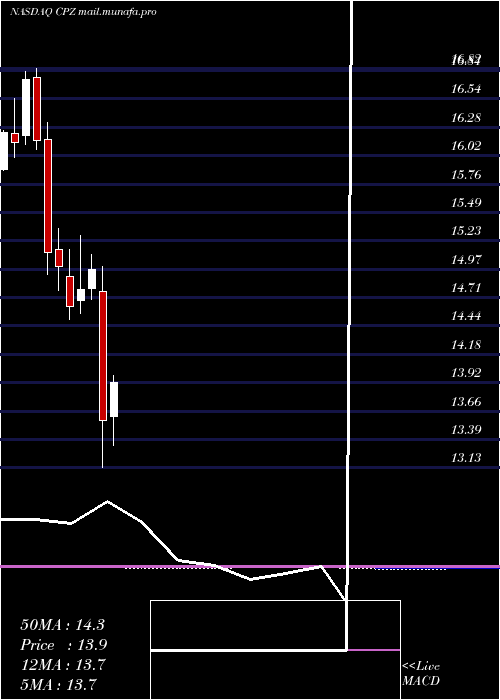500x700 pixels.
Task: Click the 13.66 price axis label
Action: tap(466, 402)
